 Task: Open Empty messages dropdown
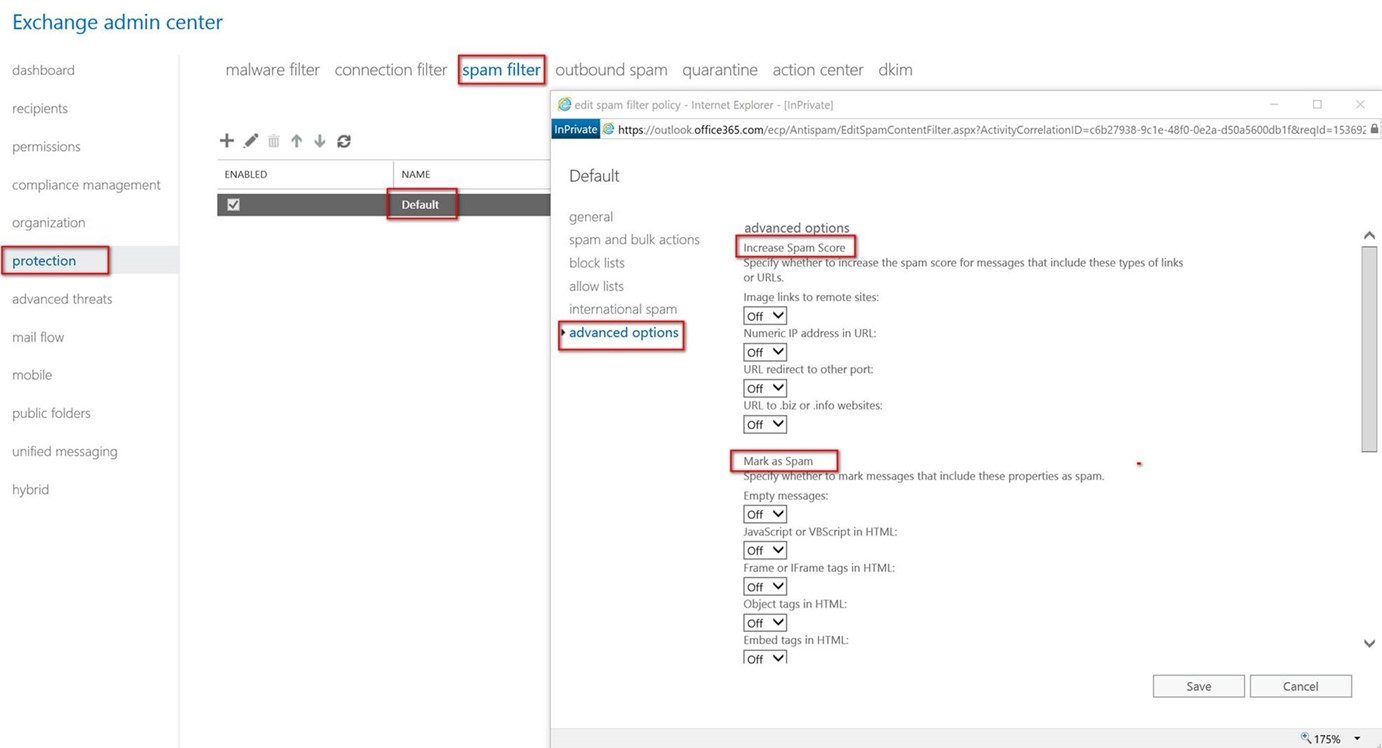(765, 514)
